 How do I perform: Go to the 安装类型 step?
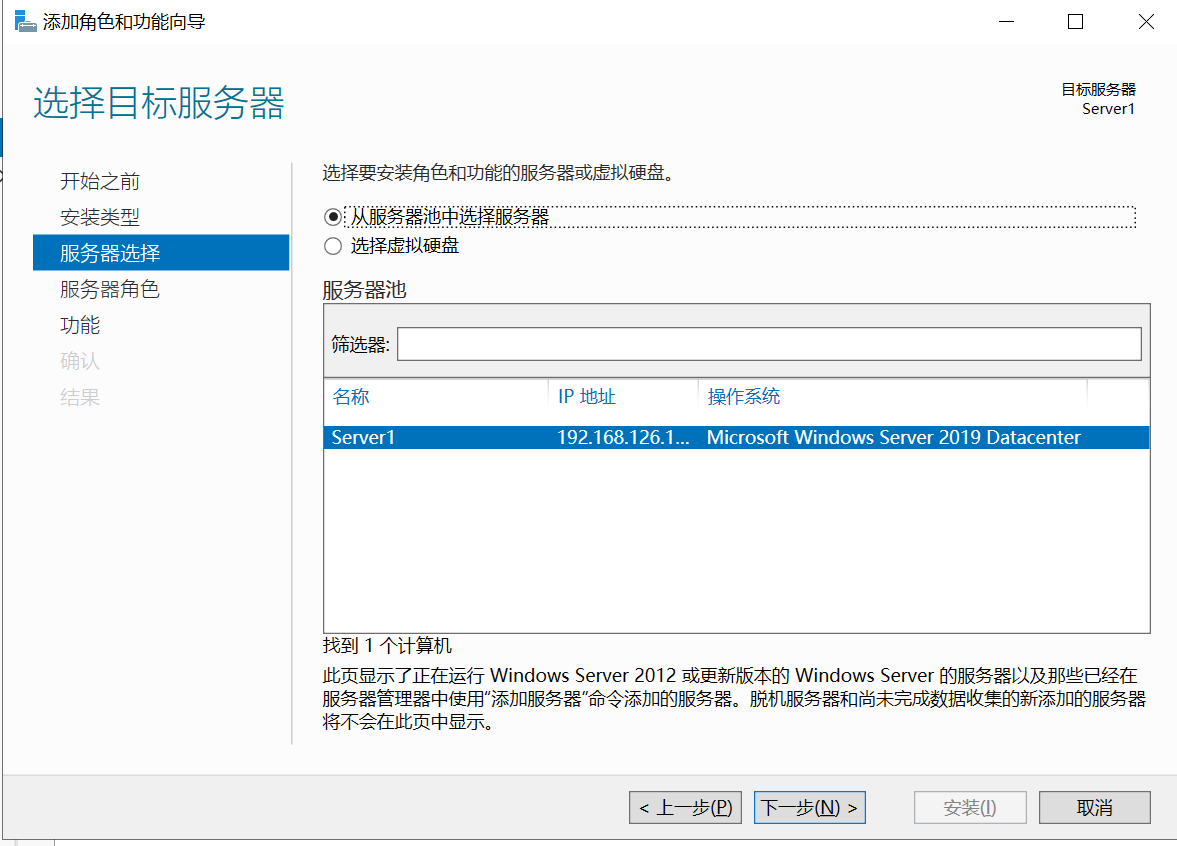(x=100, y=217)
